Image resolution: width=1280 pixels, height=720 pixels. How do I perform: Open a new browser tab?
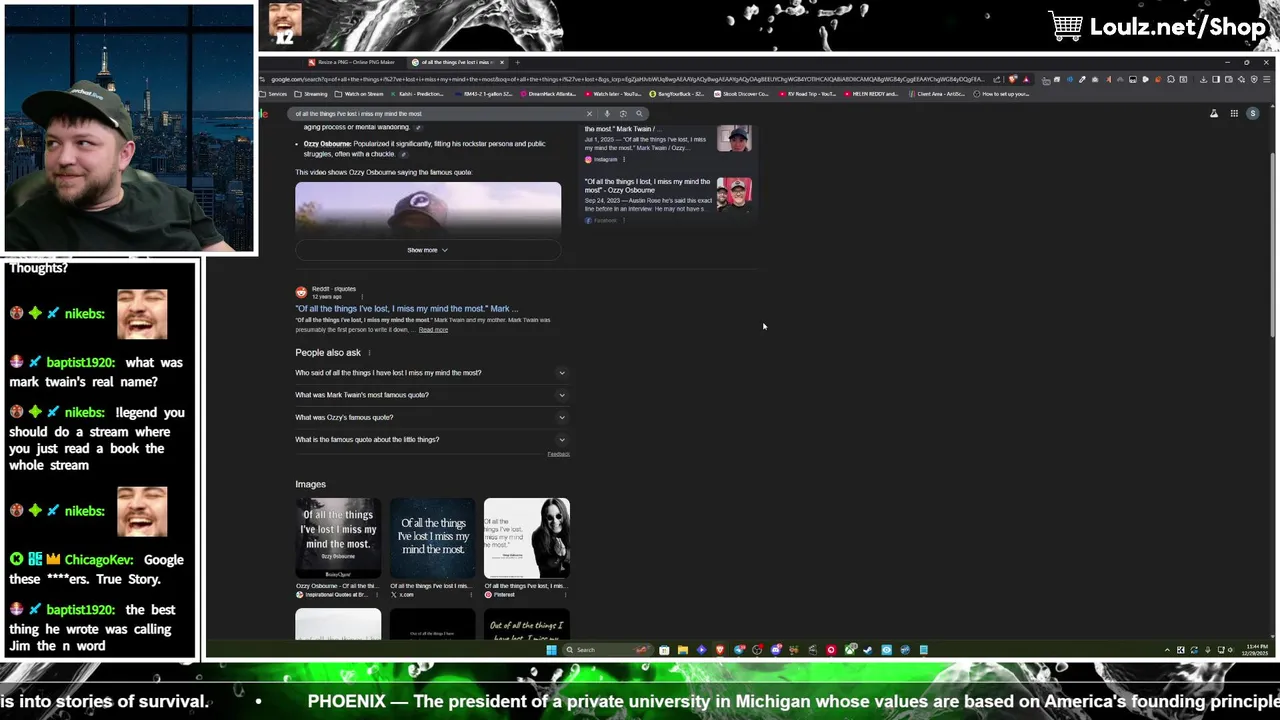[x=517, y=62]
